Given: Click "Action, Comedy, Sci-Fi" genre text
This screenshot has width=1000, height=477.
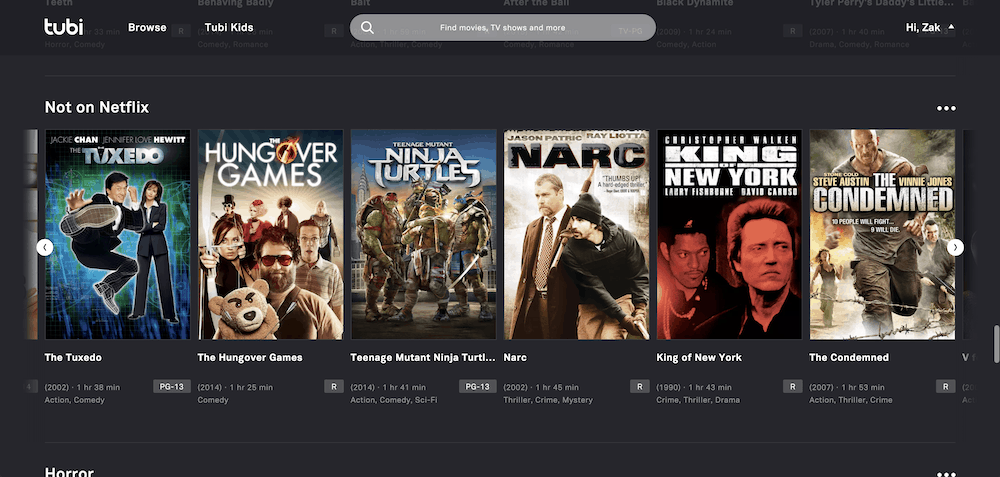Looking at the screenshot, I should [394, 400].
